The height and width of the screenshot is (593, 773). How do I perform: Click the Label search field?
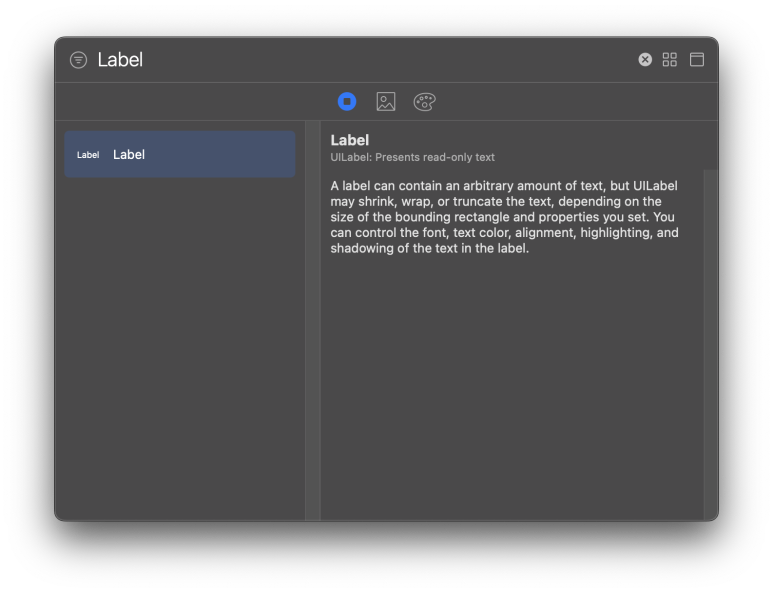click(365, 60)
